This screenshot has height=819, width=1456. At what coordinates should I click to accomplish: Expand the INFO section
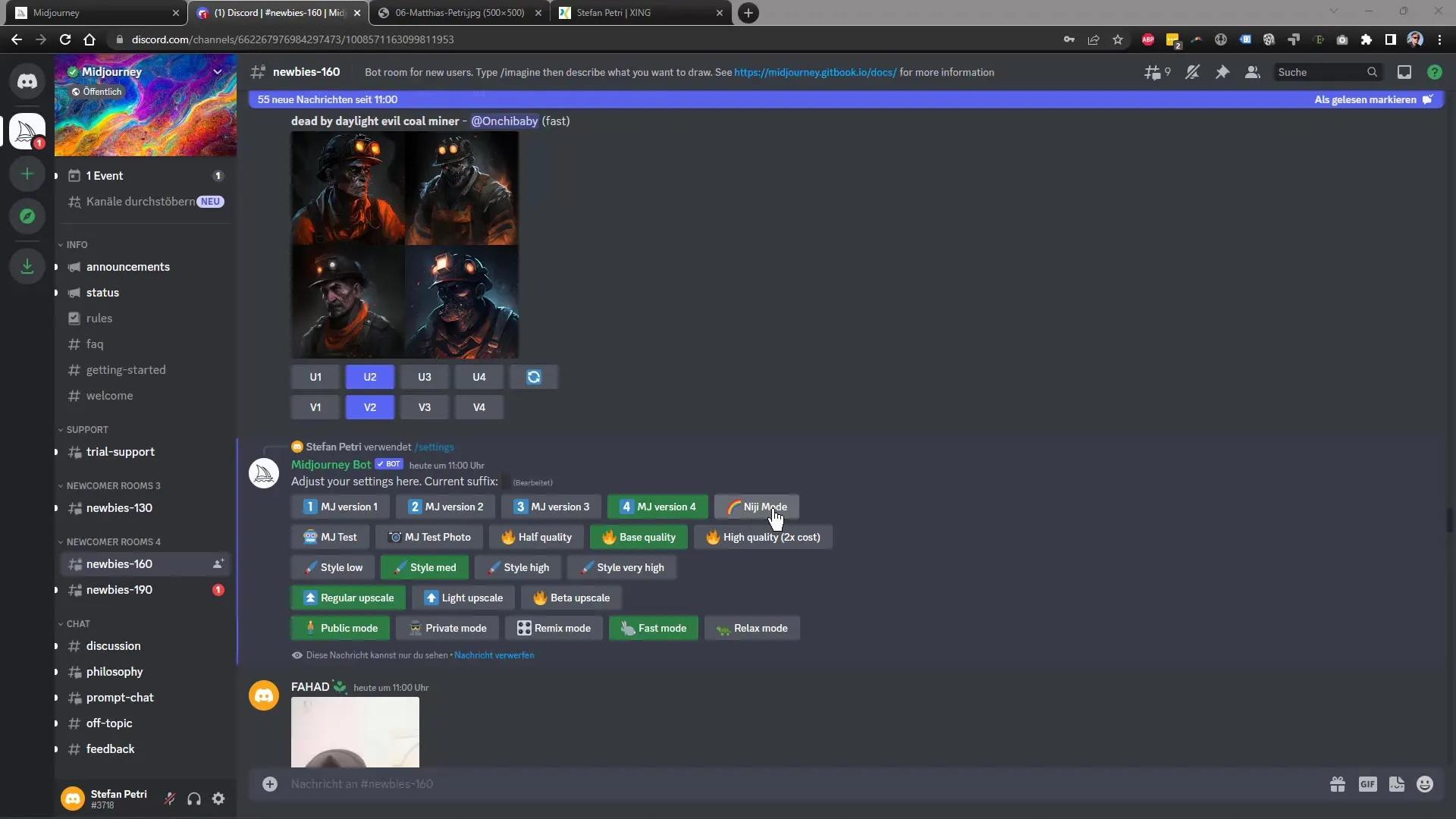[77, 244]
